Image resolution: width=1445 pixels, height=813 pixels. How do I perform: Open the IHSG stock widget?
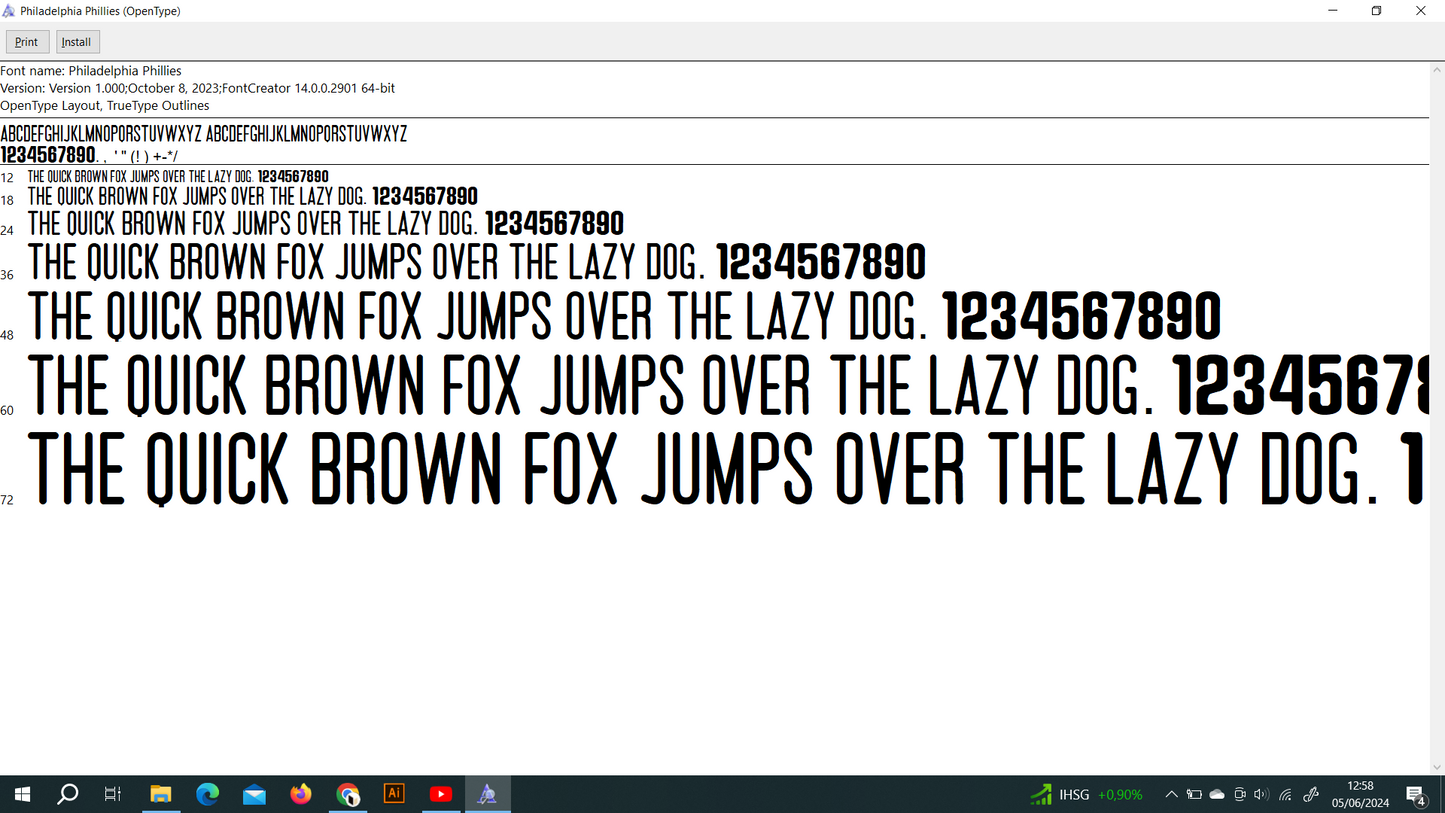[1087, 794]
